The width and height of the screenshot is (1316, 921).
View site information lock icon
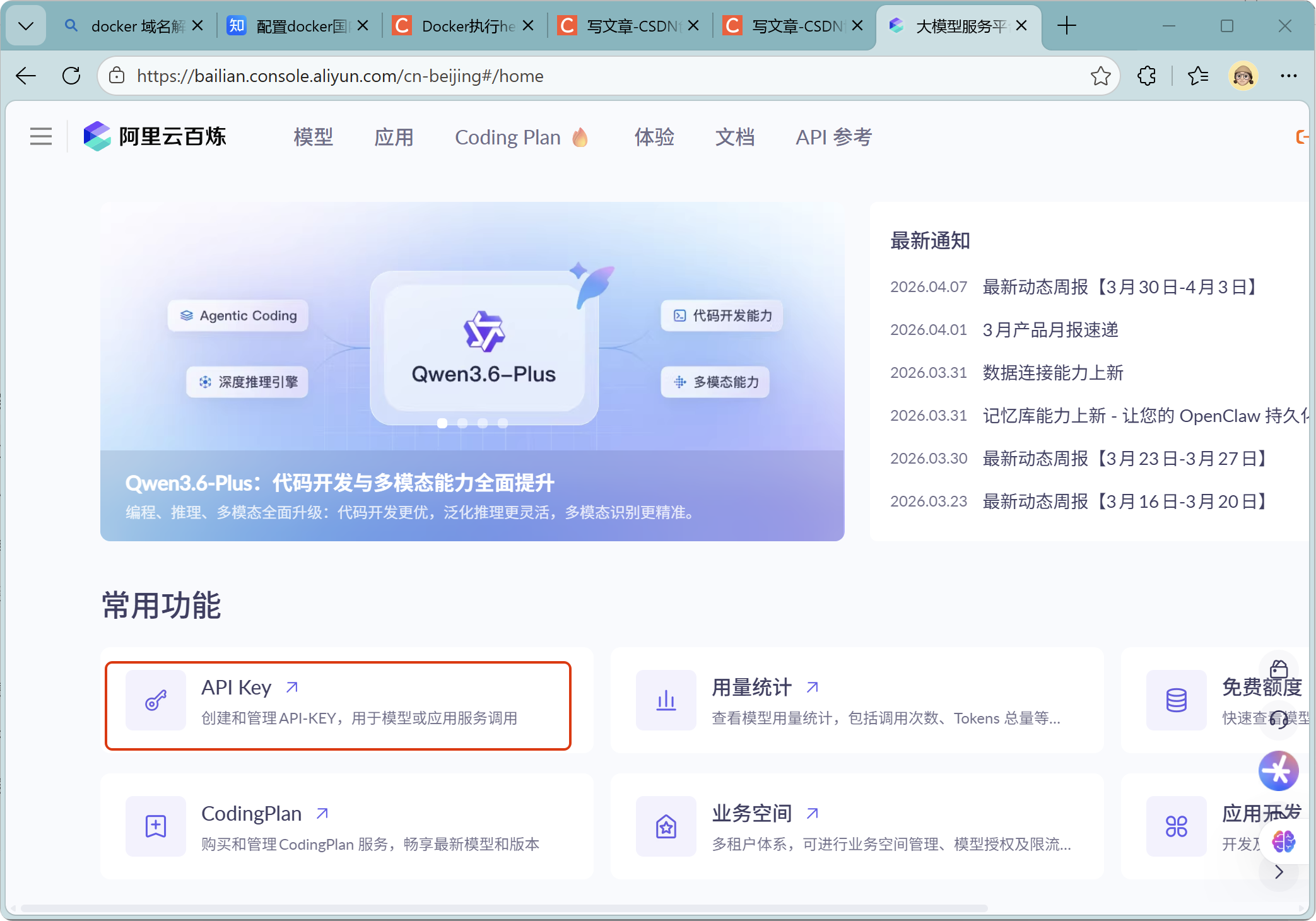(x=117, y=76)
